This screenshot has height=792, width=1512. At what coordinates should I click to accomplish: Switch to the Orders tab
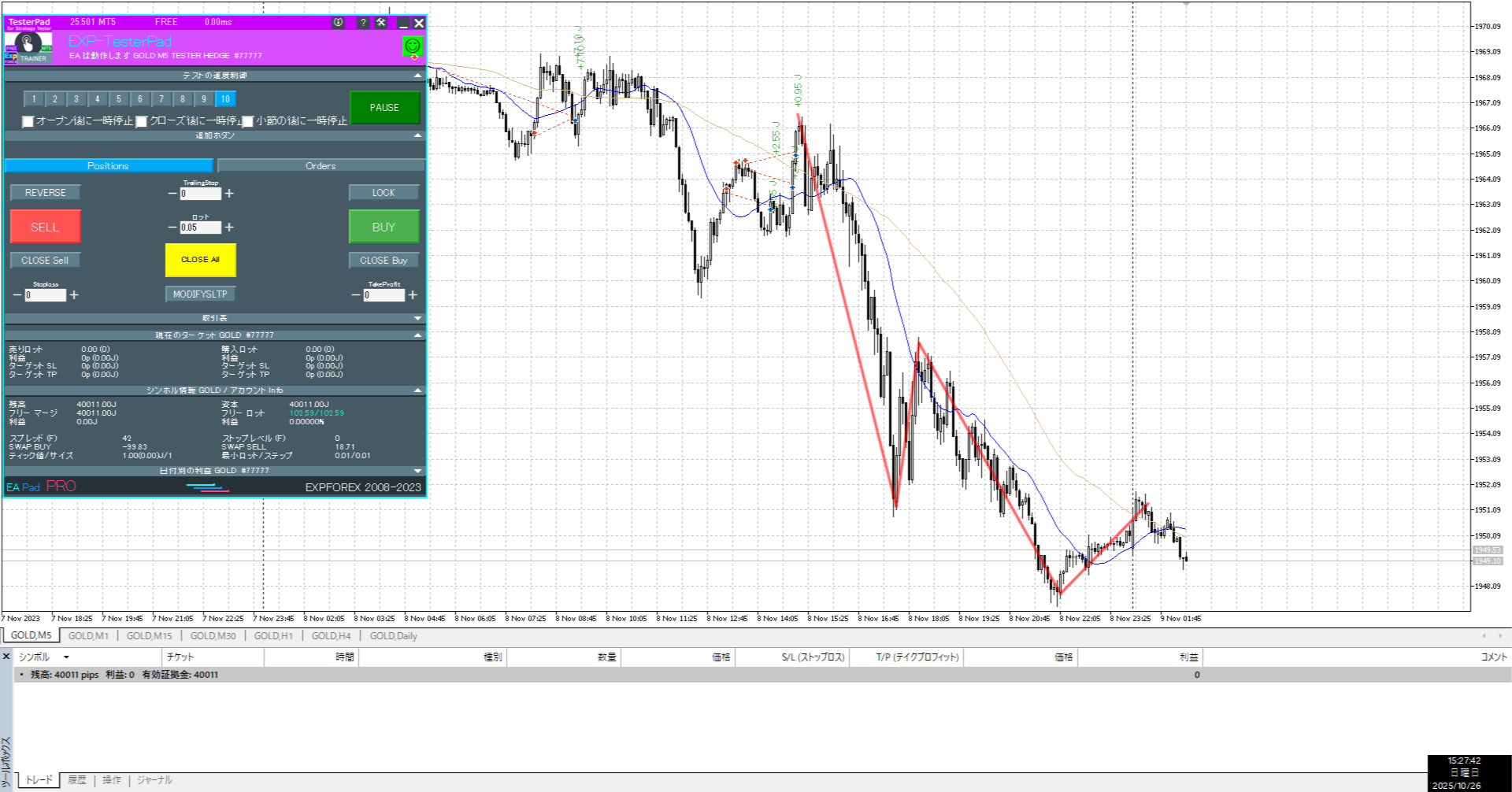tap(321, 166)
